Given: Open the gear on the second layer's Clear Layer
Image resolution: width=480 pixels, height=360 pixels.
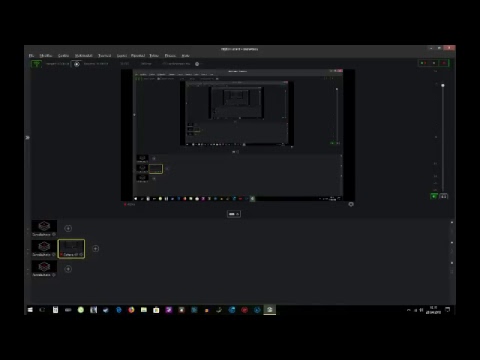Looking at the screenshot, I should click(54, 255).
